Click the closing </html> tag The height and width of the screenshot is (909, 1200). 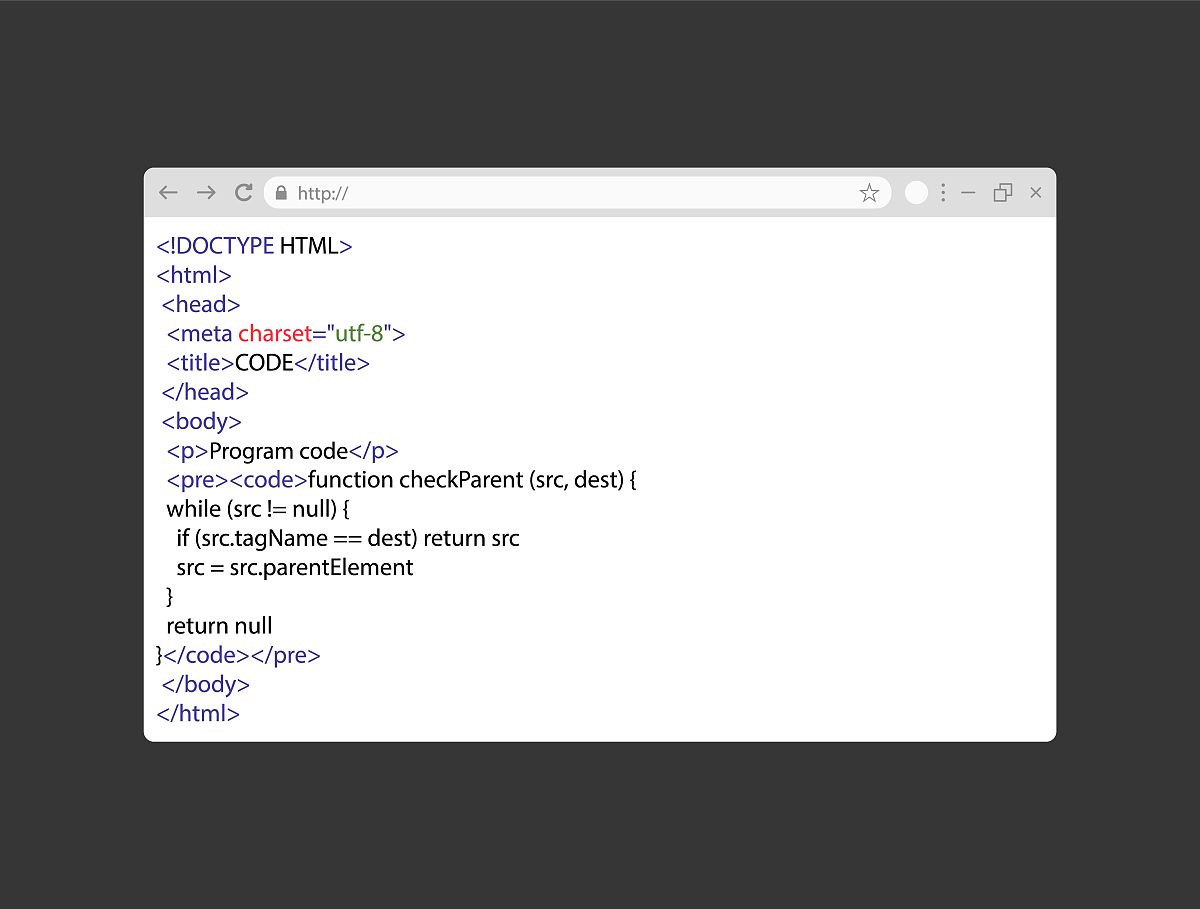click(198, 714)
